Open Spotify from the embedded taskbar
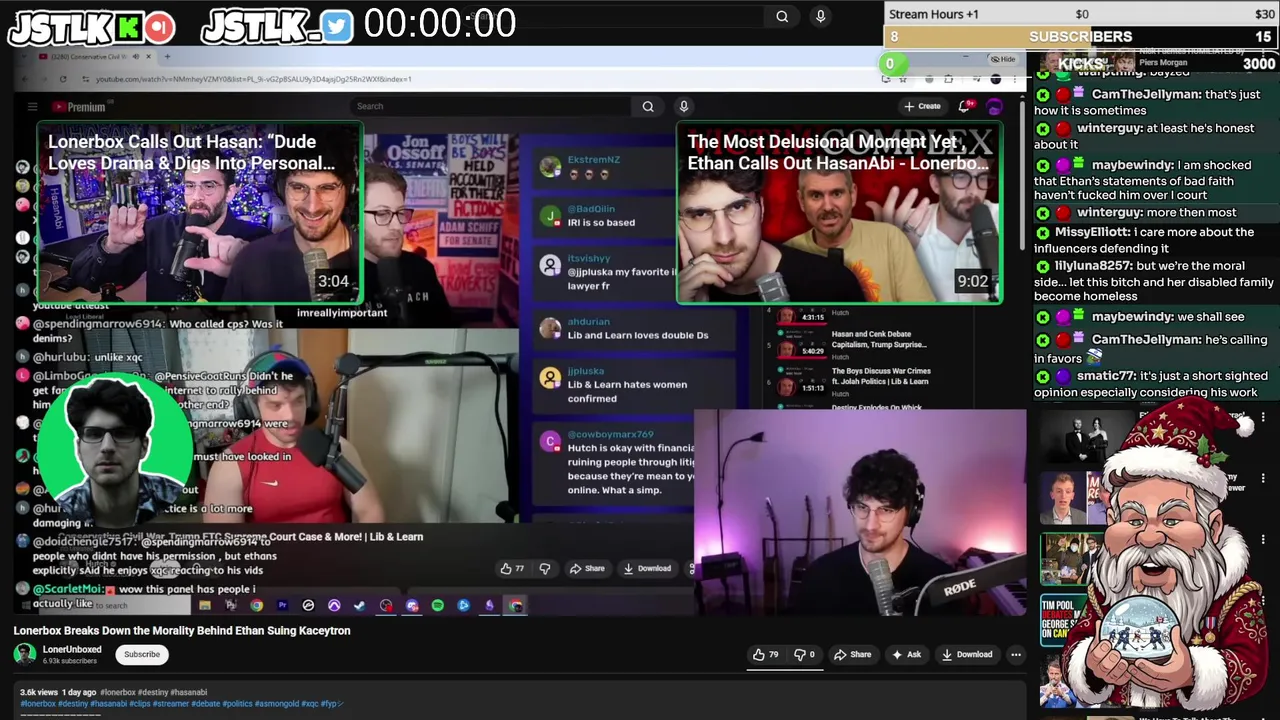This screenshot has height=720, width=1280. [x=438, y=606]
